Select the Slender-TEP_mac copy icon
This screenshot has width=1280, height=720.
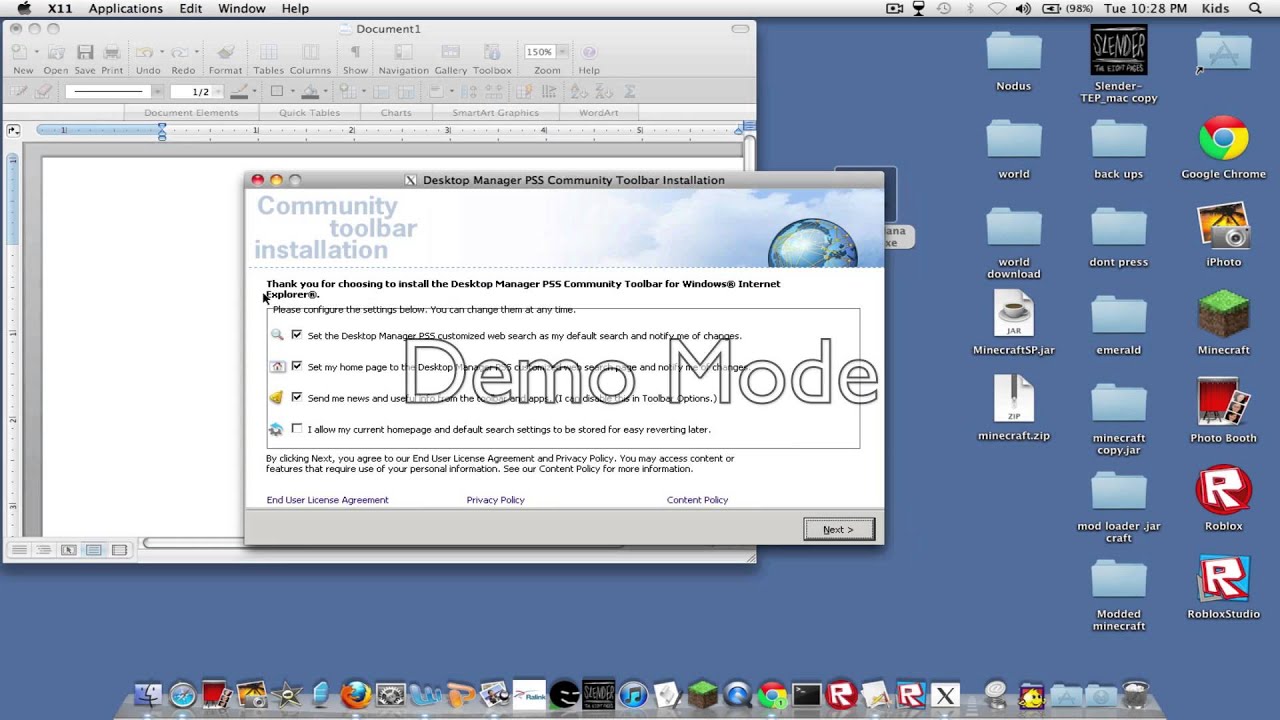point(1118,50)
